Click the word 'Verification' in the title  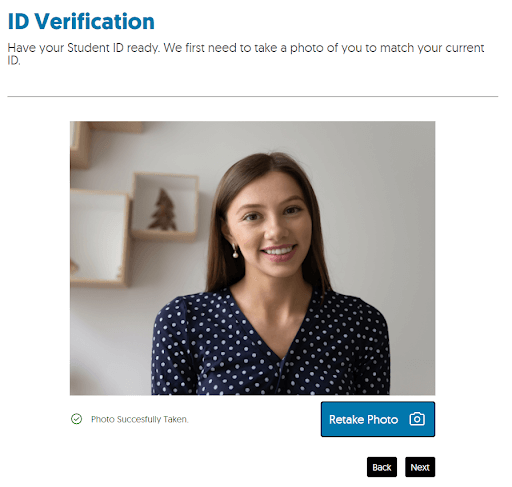point(95,21)
